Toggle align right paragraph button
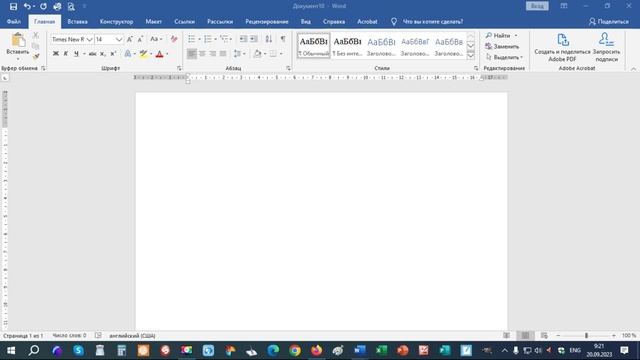The width and height of the screenshot is (640, 360). [x=213, y=54]
